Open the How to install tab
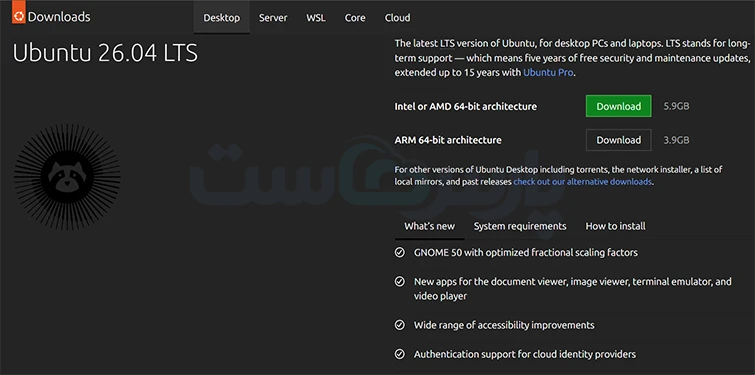This screenshot has height=375, width=755. point(615,226)
